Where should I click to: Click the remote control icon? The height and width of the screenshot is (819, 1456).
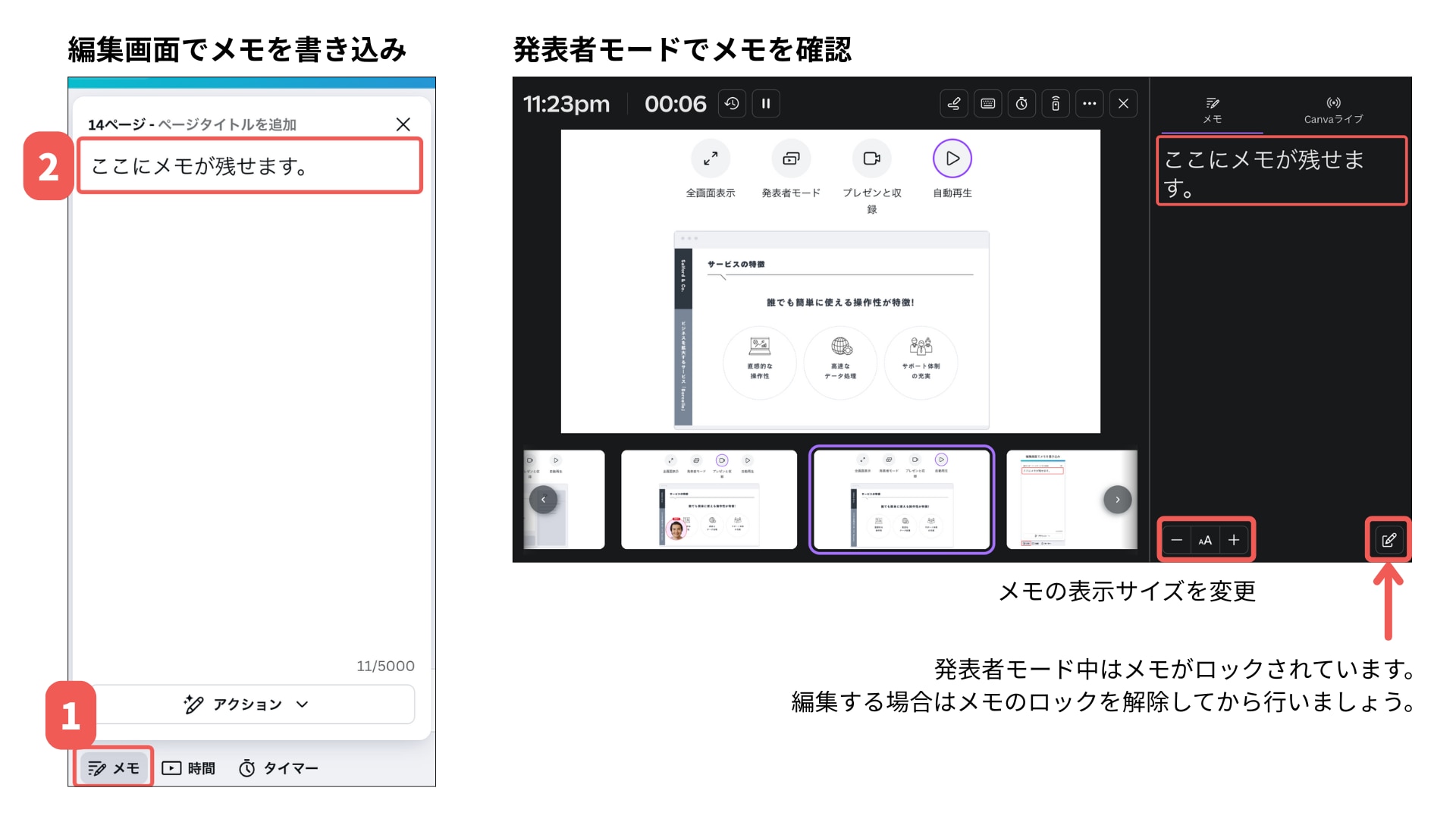[1056, 104]
